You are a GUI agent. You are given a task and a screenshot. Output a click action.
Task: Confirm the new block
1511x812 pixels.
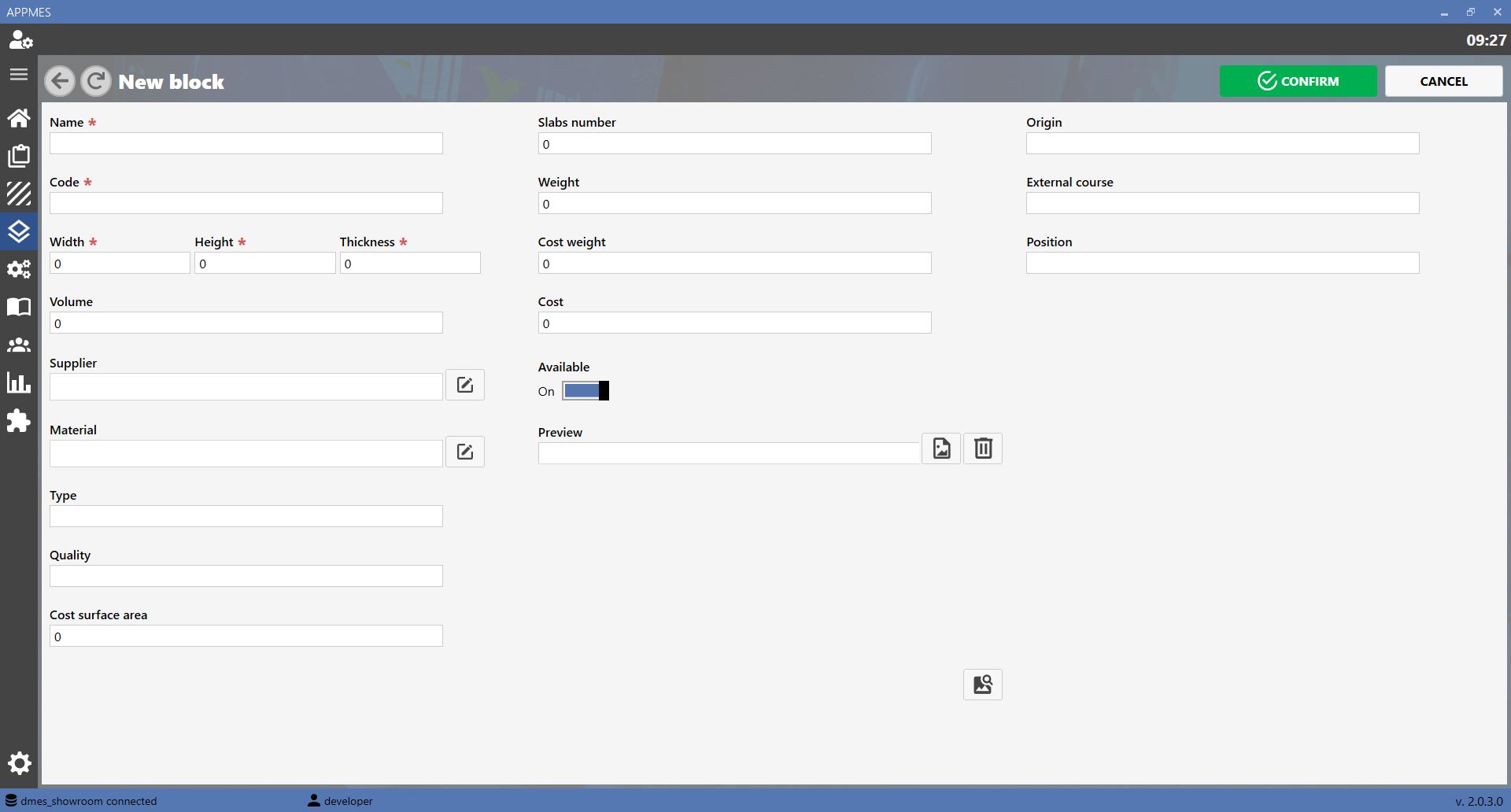point(1299,81)
